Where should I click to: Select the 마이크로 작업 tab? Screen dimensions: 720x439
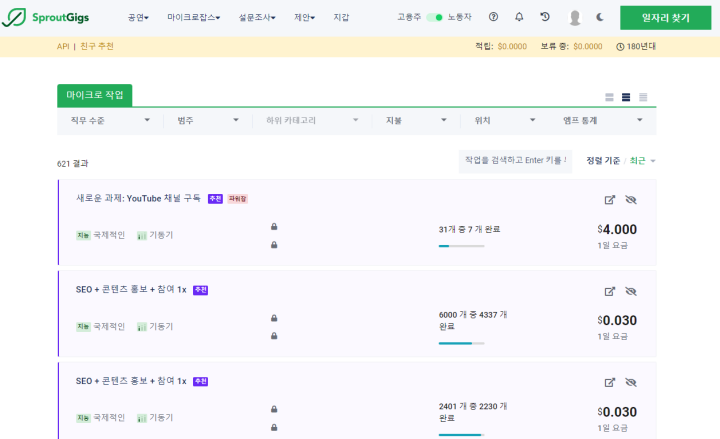[x=95, y=95]
